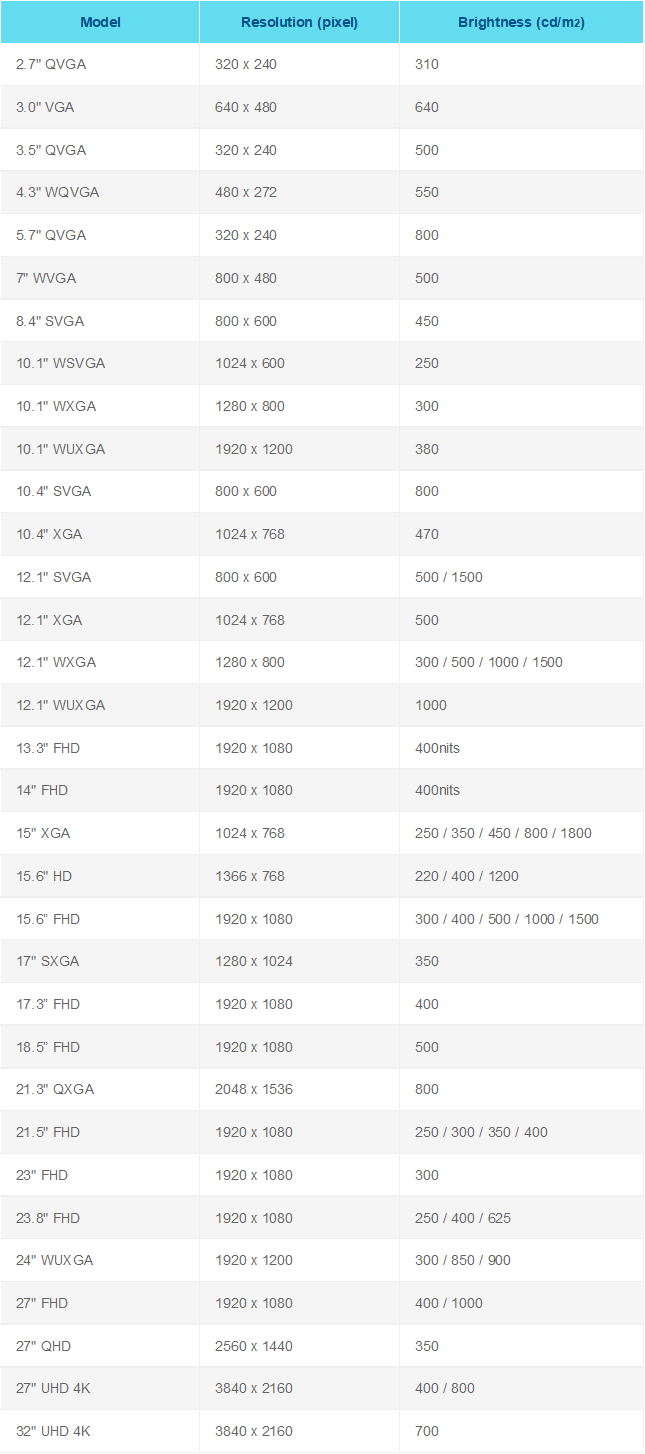Click the Model column header
645x1454 pixels.
[100, 22]
